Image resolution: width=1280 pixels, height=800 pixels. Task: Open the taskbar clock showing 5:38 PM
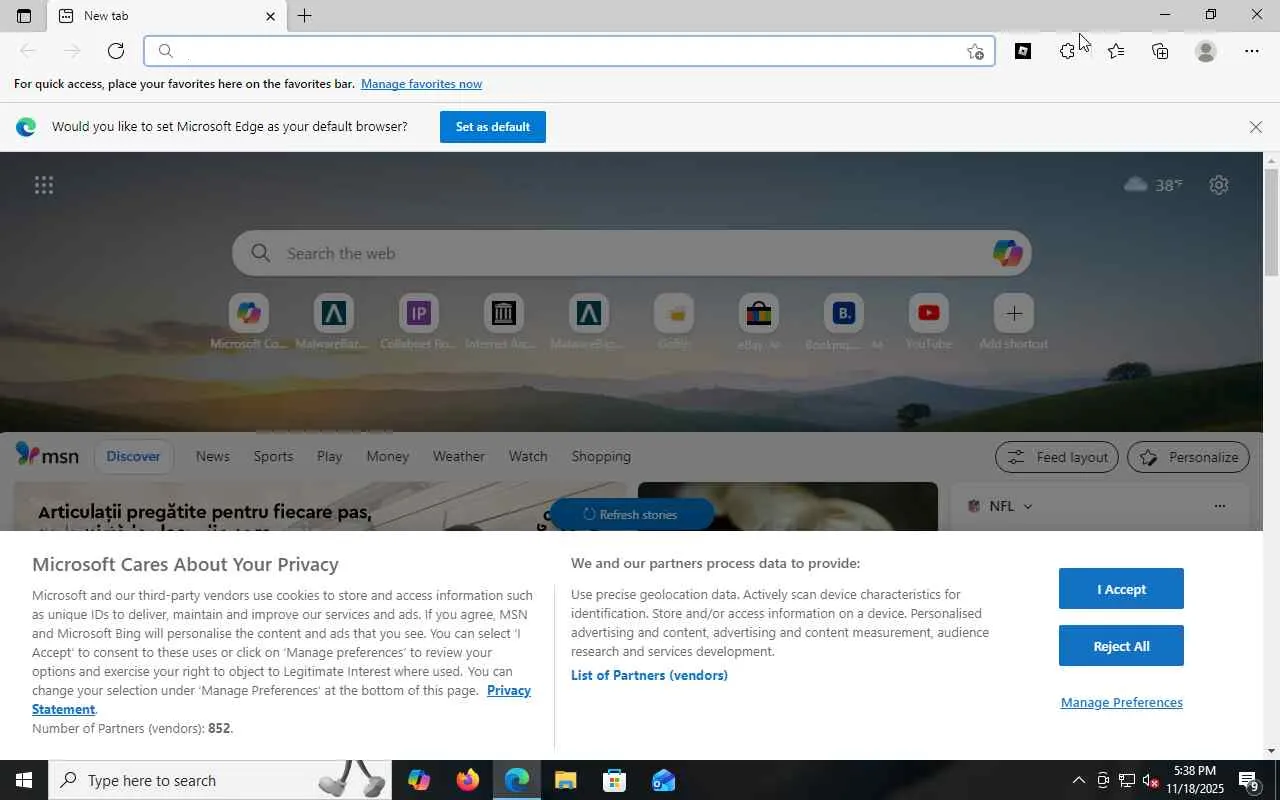pos(1195,780)
